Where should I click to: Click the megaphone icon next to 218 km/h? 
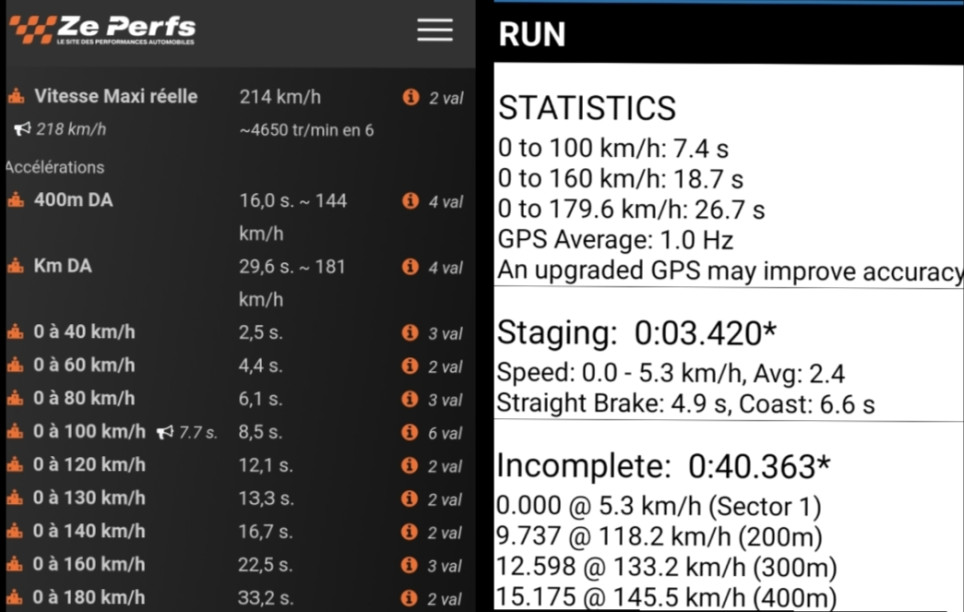click(x=22, y=129)
